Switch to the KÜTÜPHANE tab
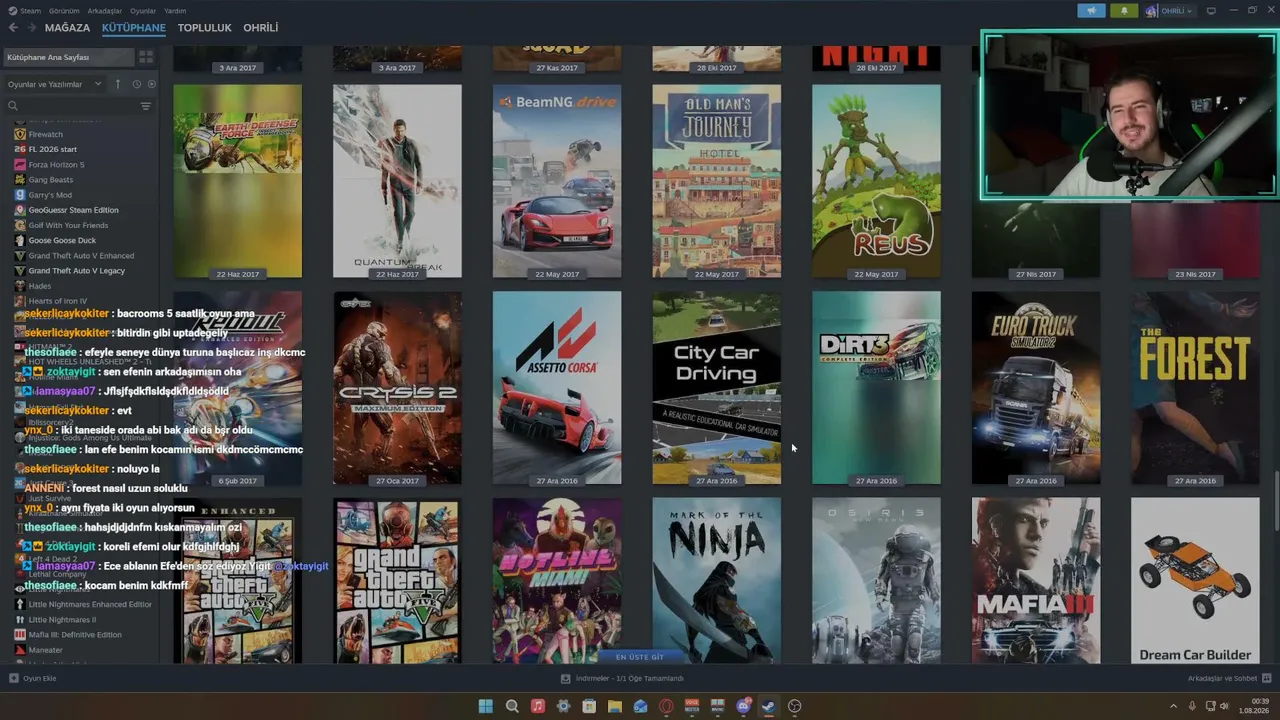The image size is (1280, 720). coord(134,28)
